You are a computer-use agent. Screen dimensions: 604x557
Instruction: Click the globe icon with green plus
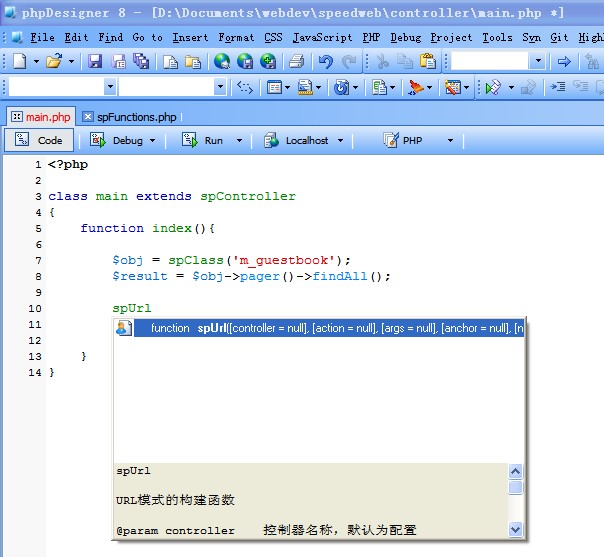[x=268, y=61]
